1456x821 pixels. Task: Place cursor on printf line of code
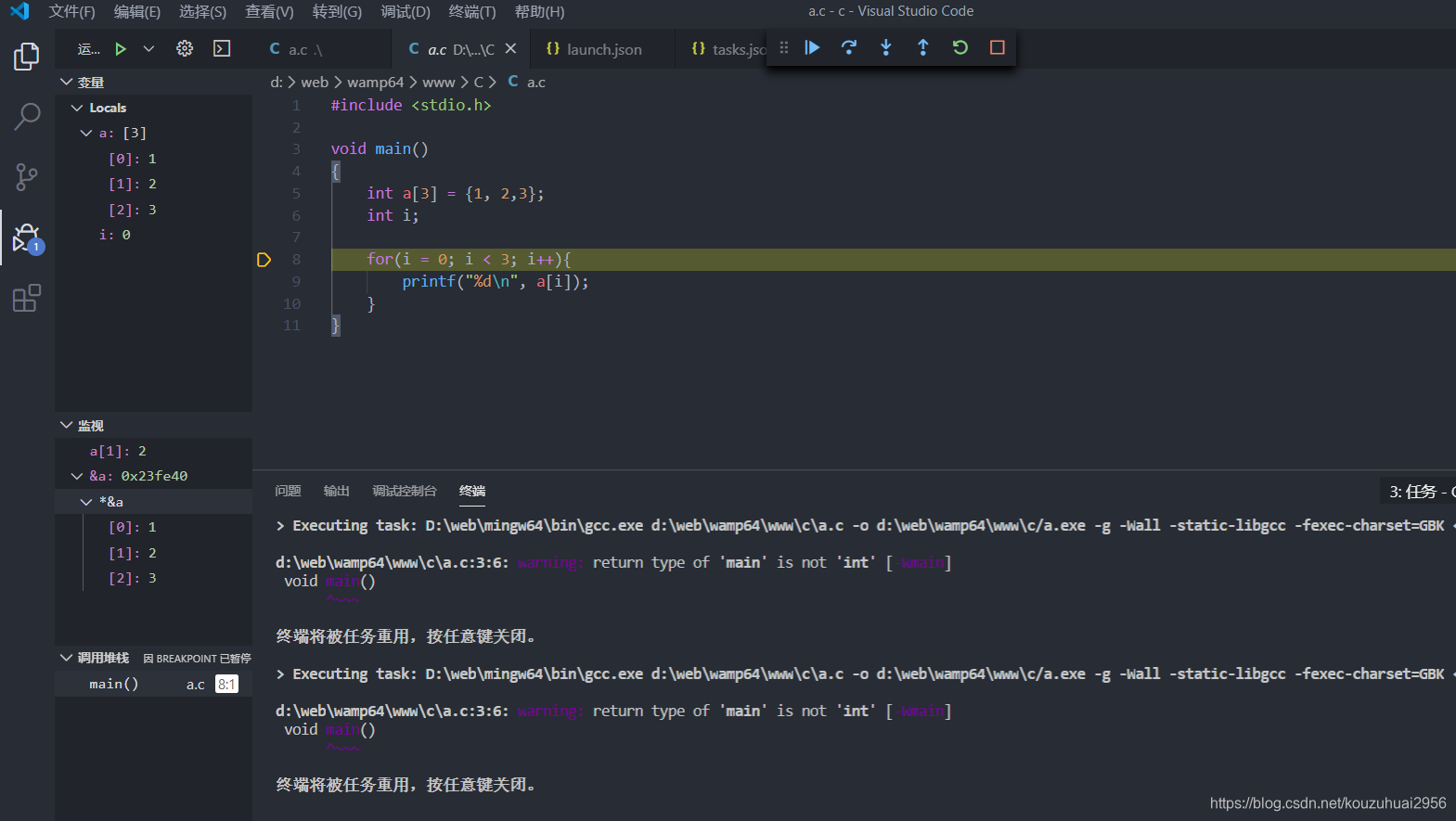pos(495,282)
